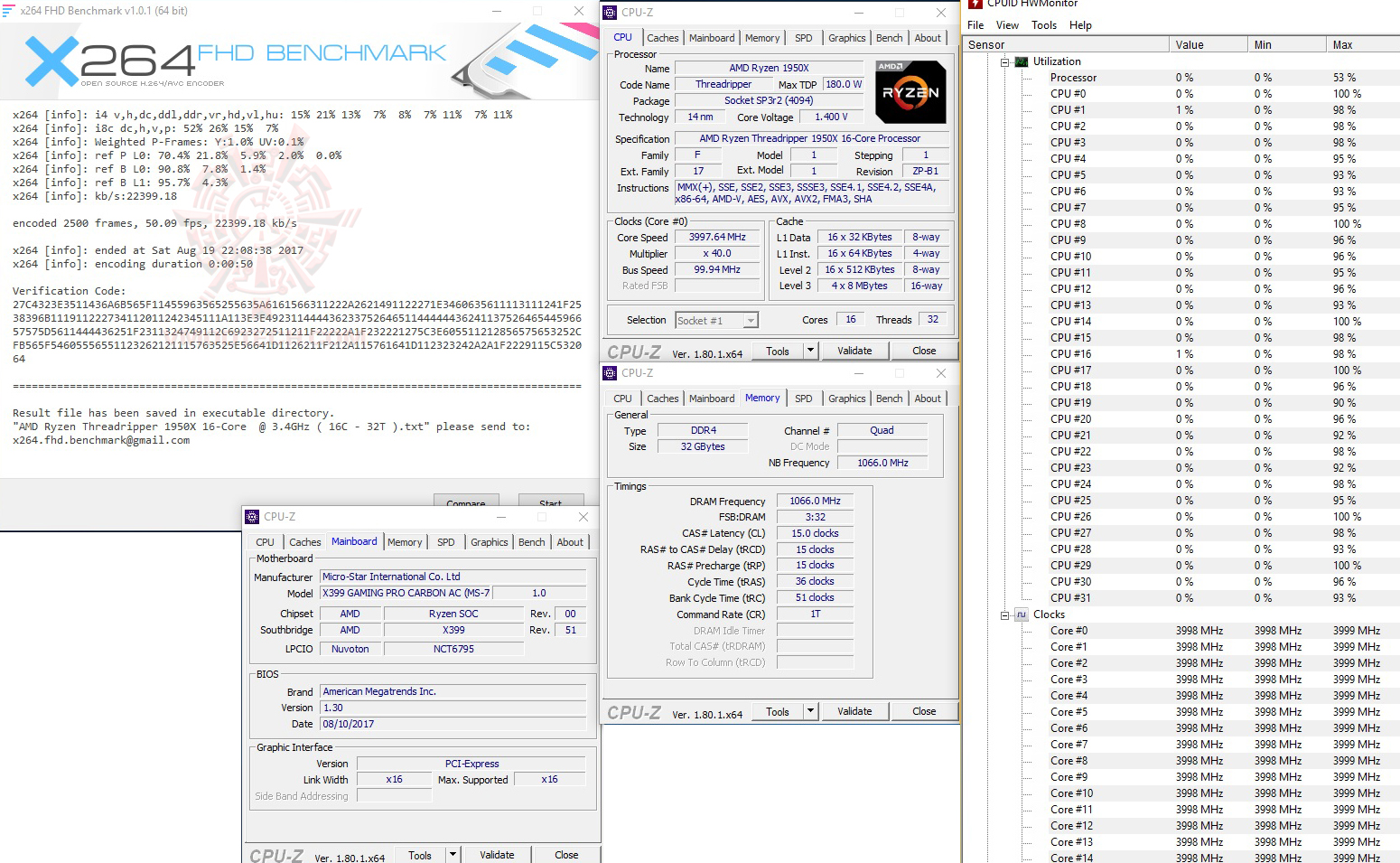This screenshot has width=1400, height=863.
Task: Switch to the Bench tab in CPU-Z
Action: pyautogui.click(x=889, y=37)
